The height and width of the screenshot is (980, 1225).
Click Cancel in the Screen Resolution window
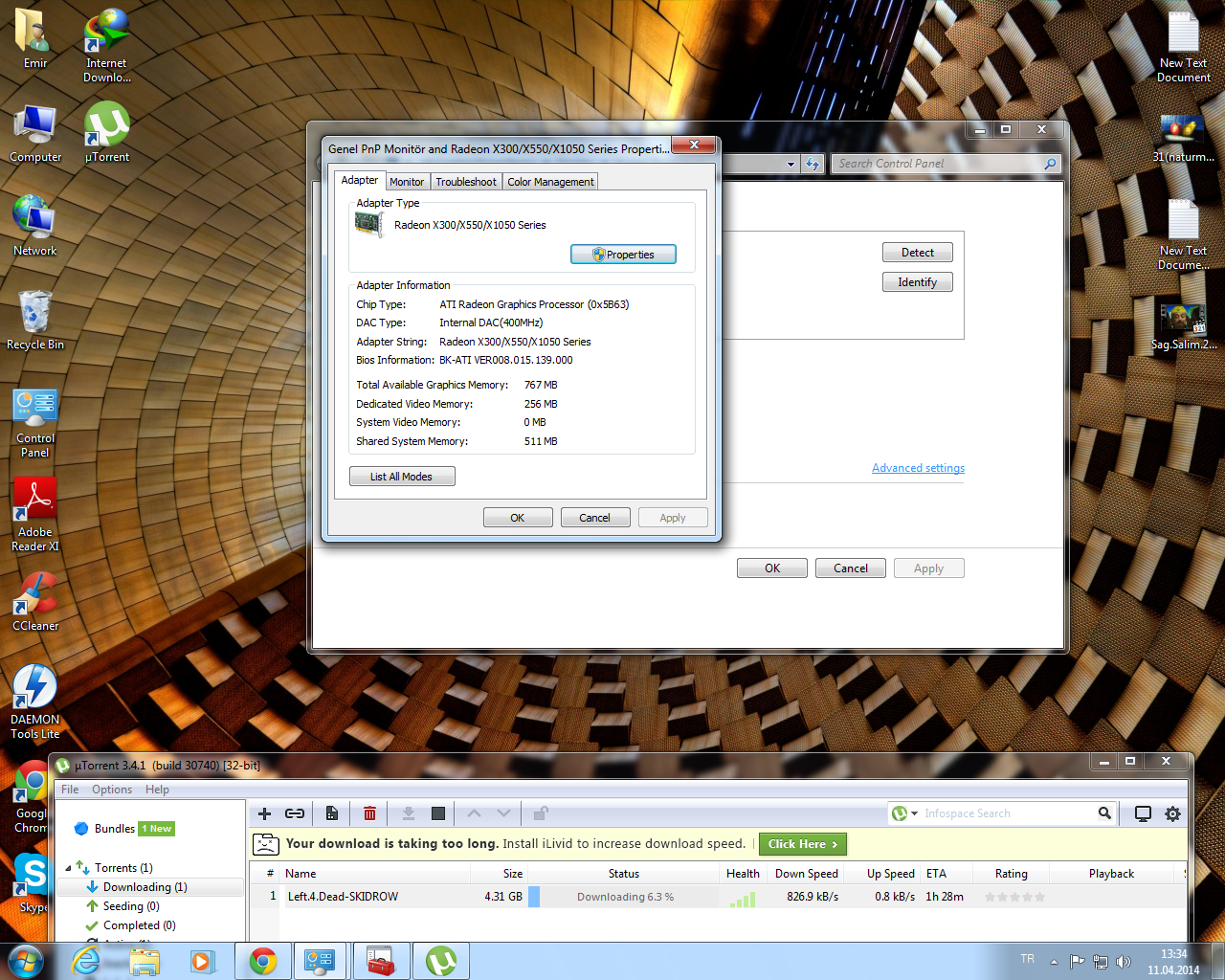pos(851,568)
